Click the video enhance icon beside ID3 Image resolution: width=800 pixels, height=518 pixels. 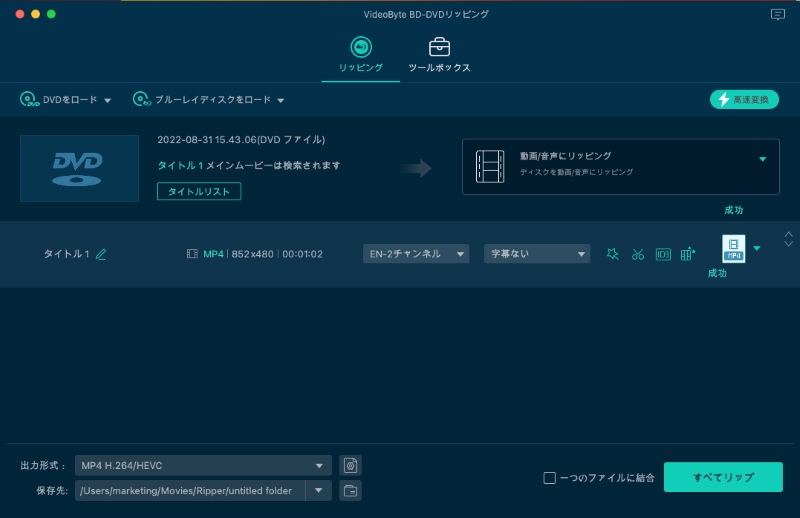pos(688,254)
